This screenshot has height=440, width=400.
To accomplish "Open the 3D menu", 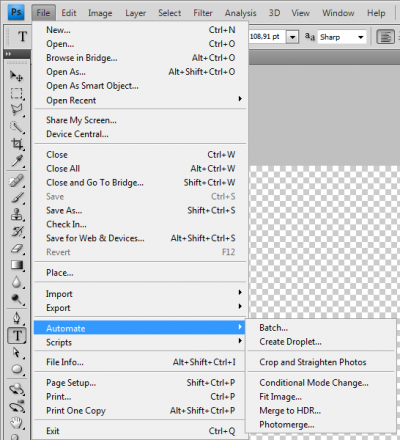I will pos(274,13).
